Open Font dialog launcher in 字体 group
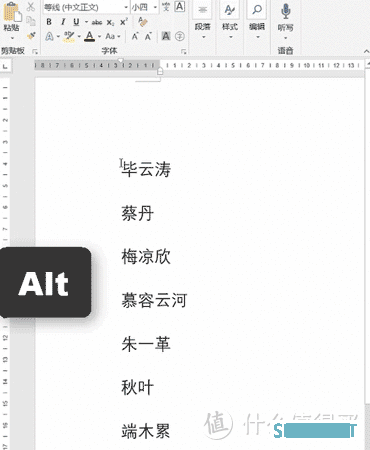 [x=183, y=52]
